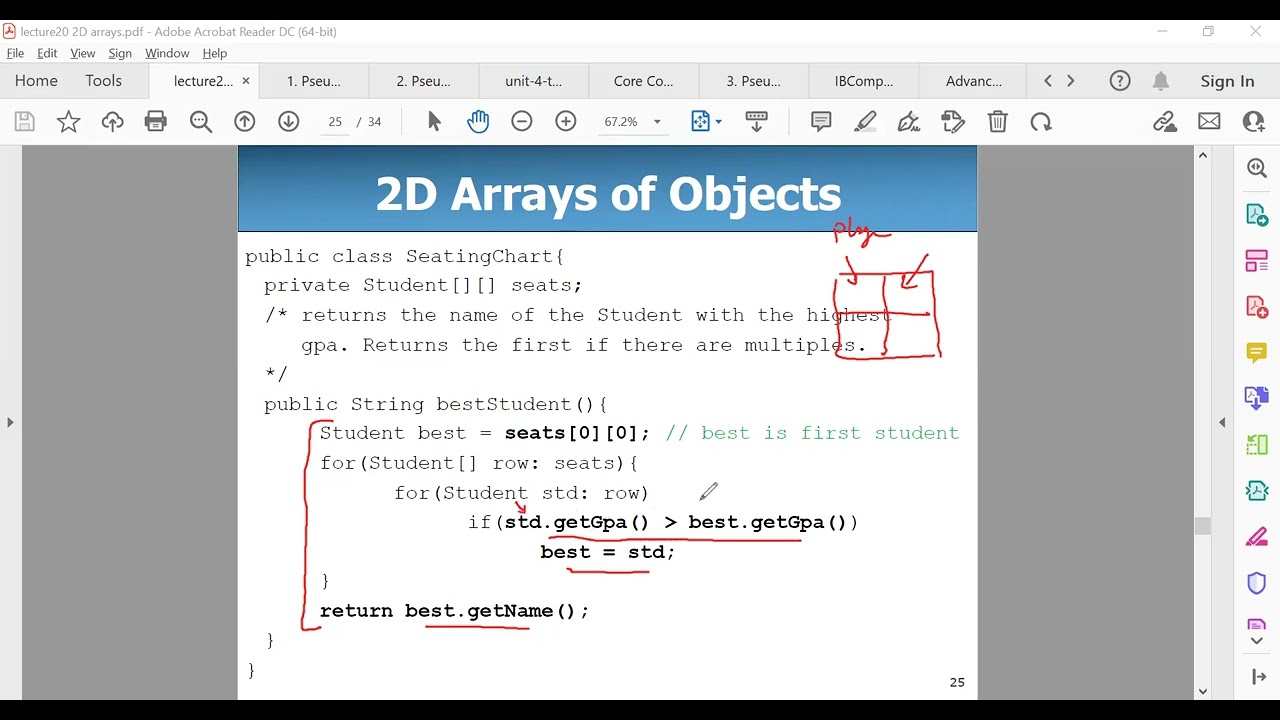Go to next page arrow

(x=289, y=122)
